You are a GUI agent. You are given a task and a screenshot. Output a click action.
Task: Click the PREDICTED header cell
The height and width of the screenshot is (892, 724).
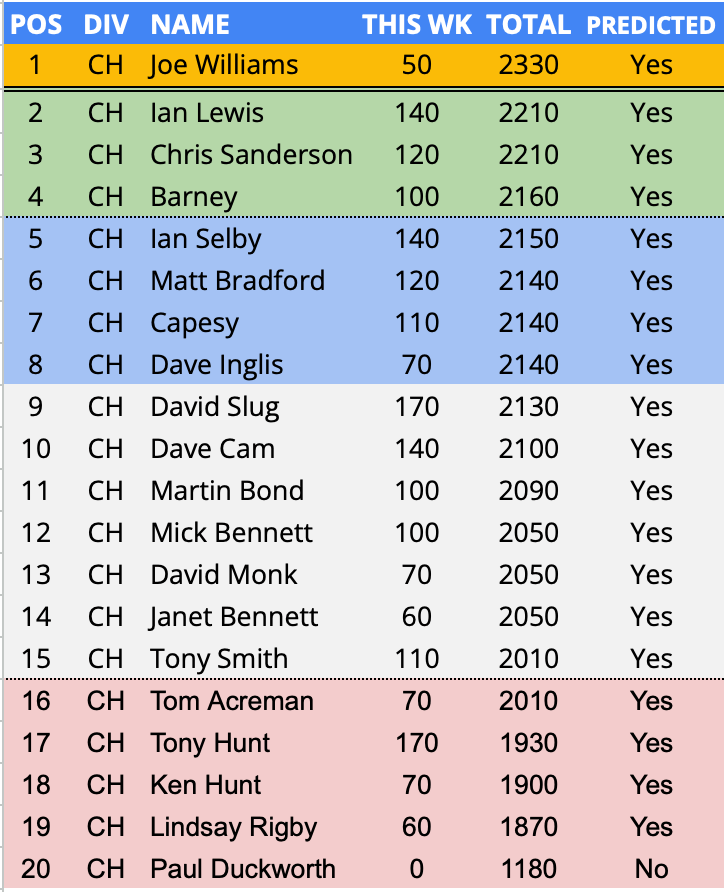click(x=651, y=24)
